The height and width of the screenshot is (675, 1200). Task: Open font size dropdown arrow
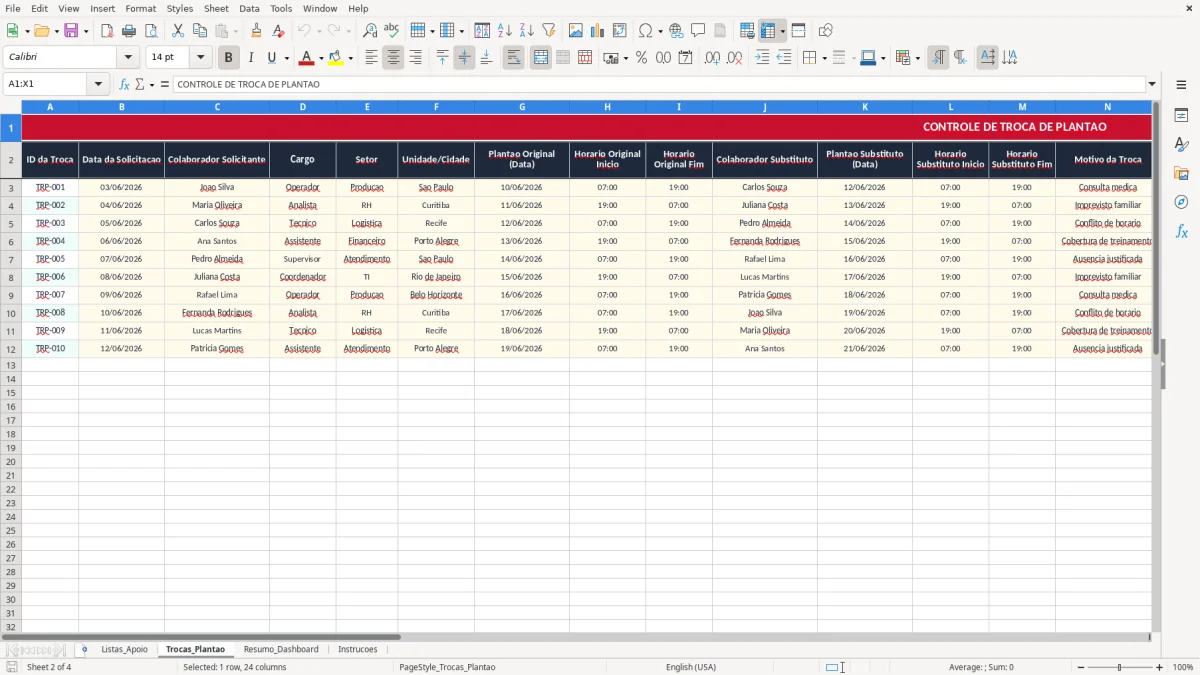[x=200, y=58]
